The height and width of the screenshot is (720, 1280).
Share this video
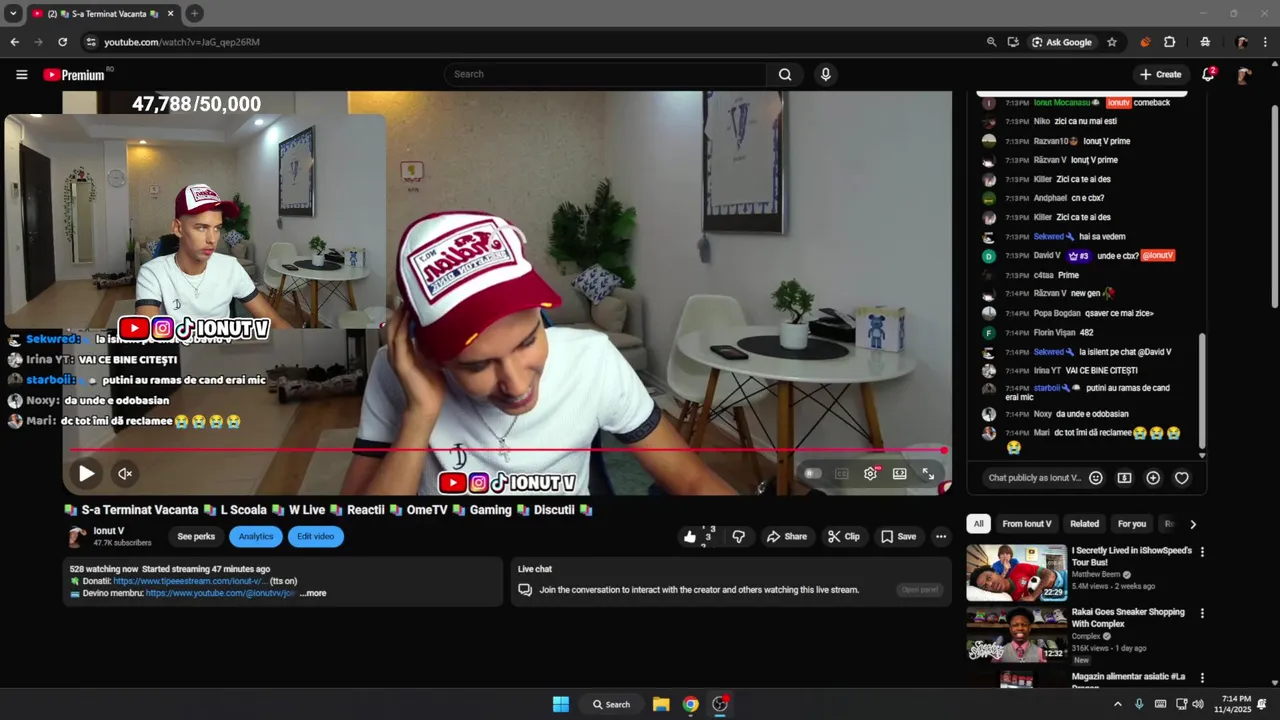[786, 537]
